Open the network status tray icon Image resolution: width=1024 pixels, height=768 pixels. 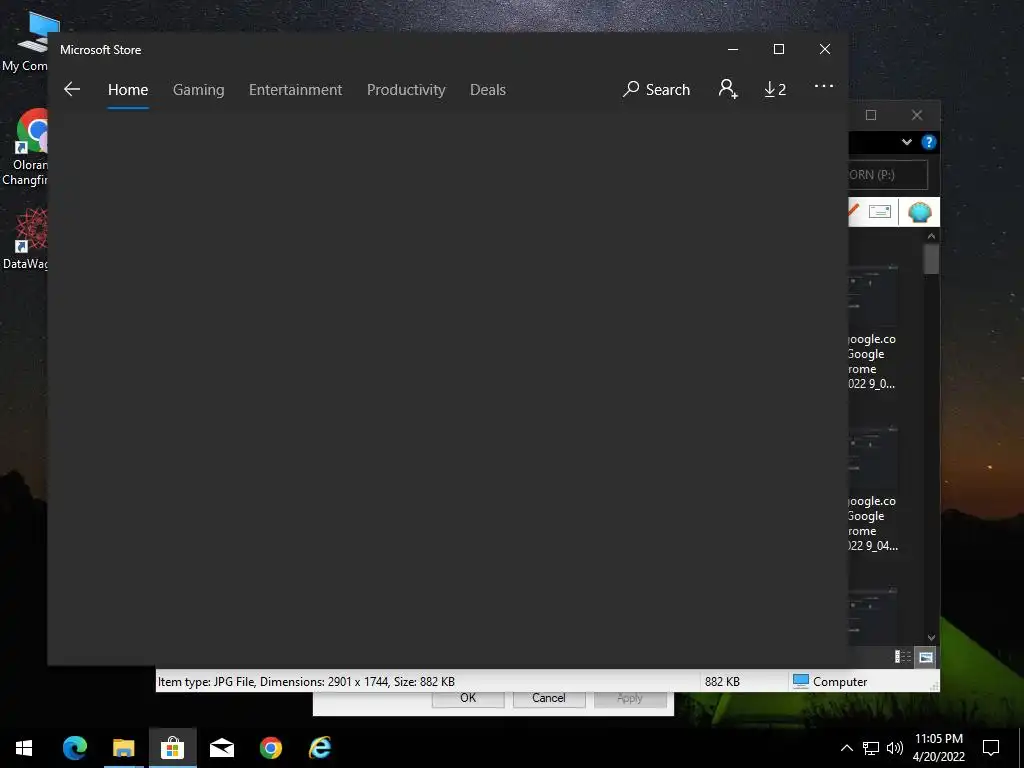871,748
